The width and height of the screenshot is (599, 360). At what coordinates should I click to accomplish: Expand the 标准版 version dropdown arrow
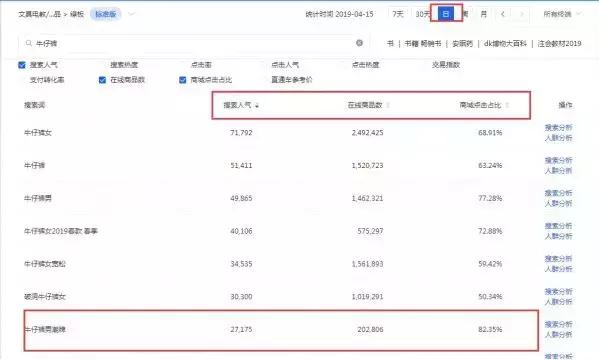[x=131, y=14]
